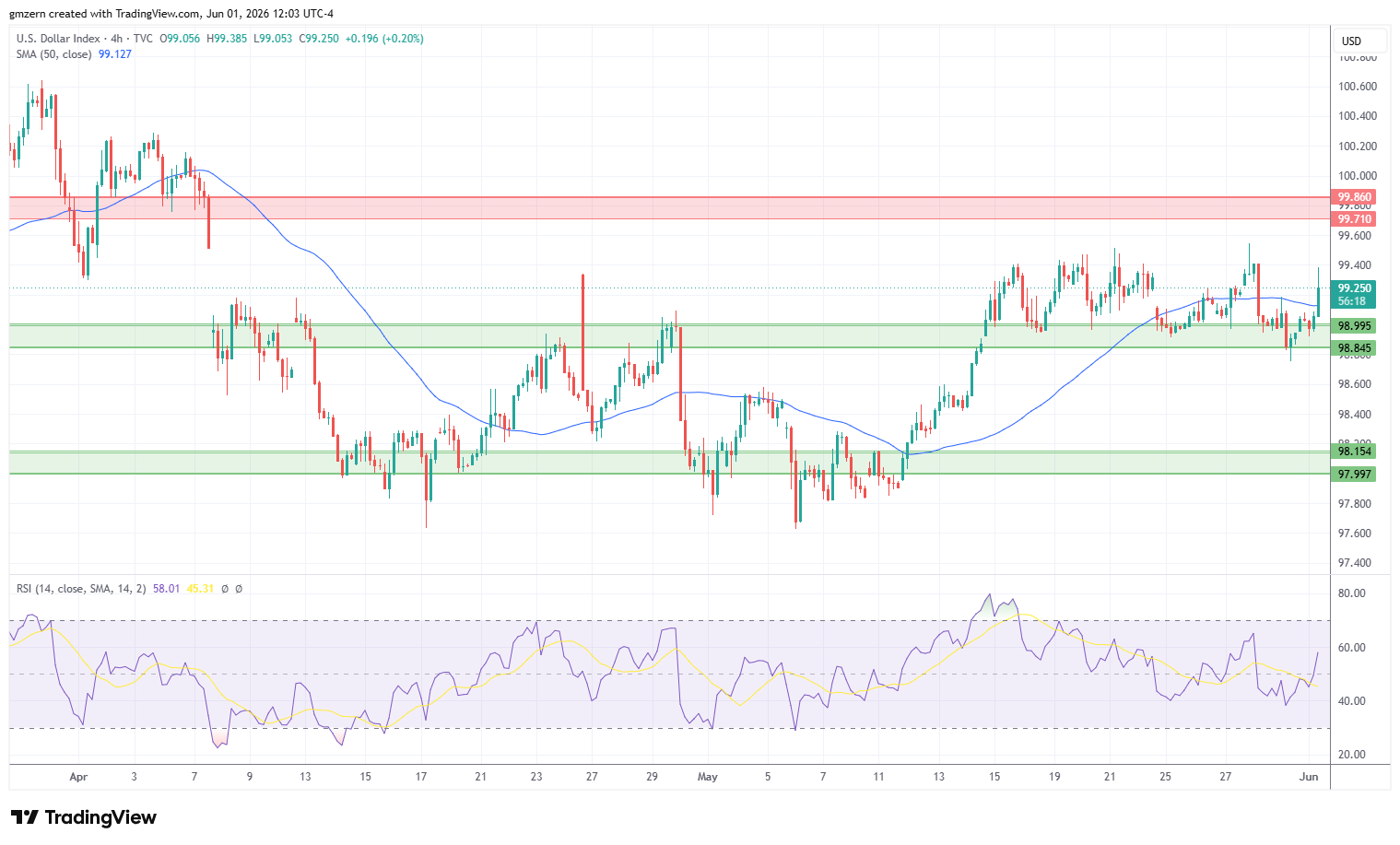Click the 98.995 green price label

1355,326
